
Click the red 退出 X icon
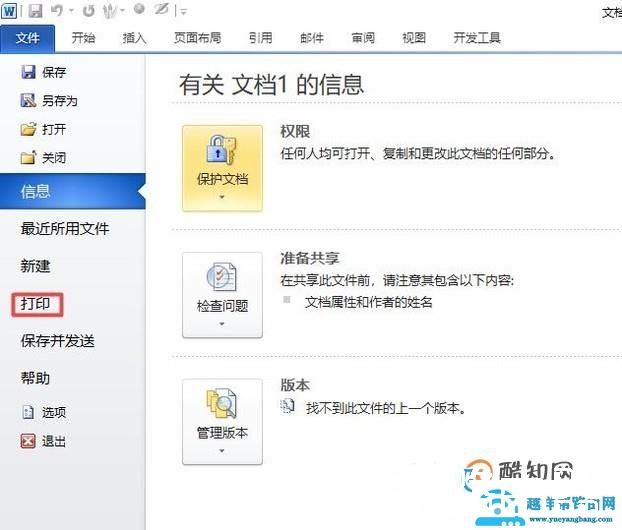tap(28, 441)
